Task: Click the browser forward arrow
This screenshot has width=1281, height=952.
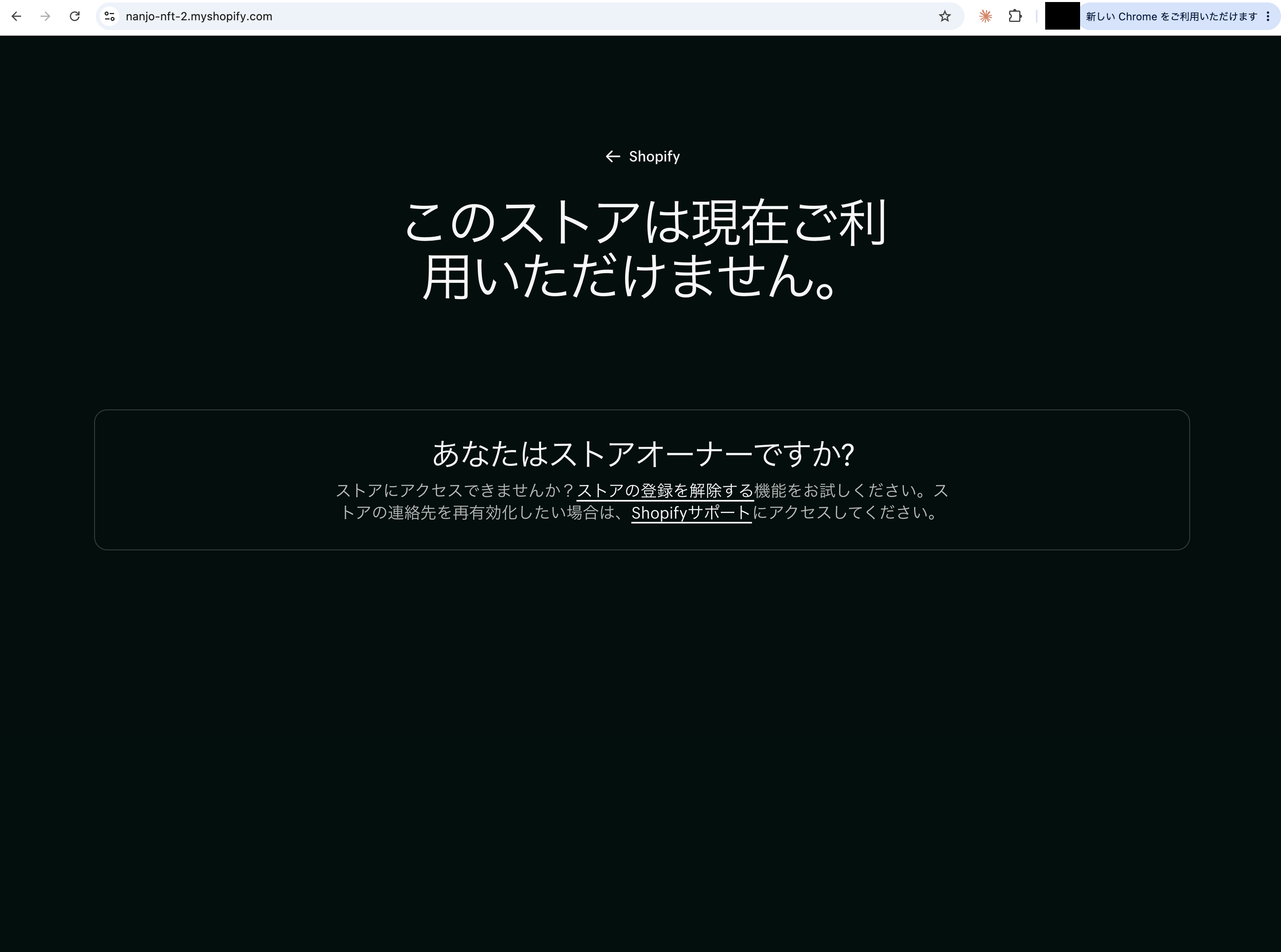Action: [45, 16]
